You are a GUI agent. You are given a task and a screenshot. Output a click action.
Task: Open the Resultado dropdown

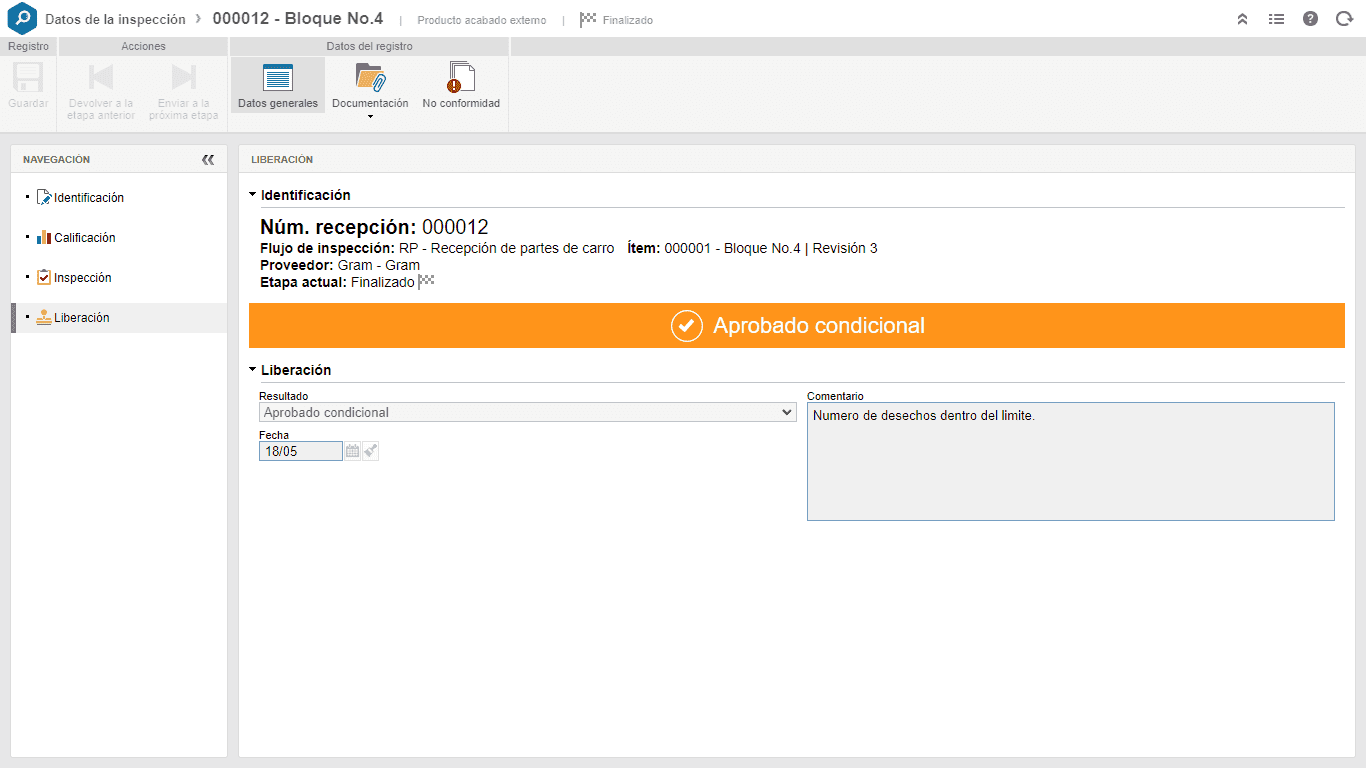click(x=527, y=412)
